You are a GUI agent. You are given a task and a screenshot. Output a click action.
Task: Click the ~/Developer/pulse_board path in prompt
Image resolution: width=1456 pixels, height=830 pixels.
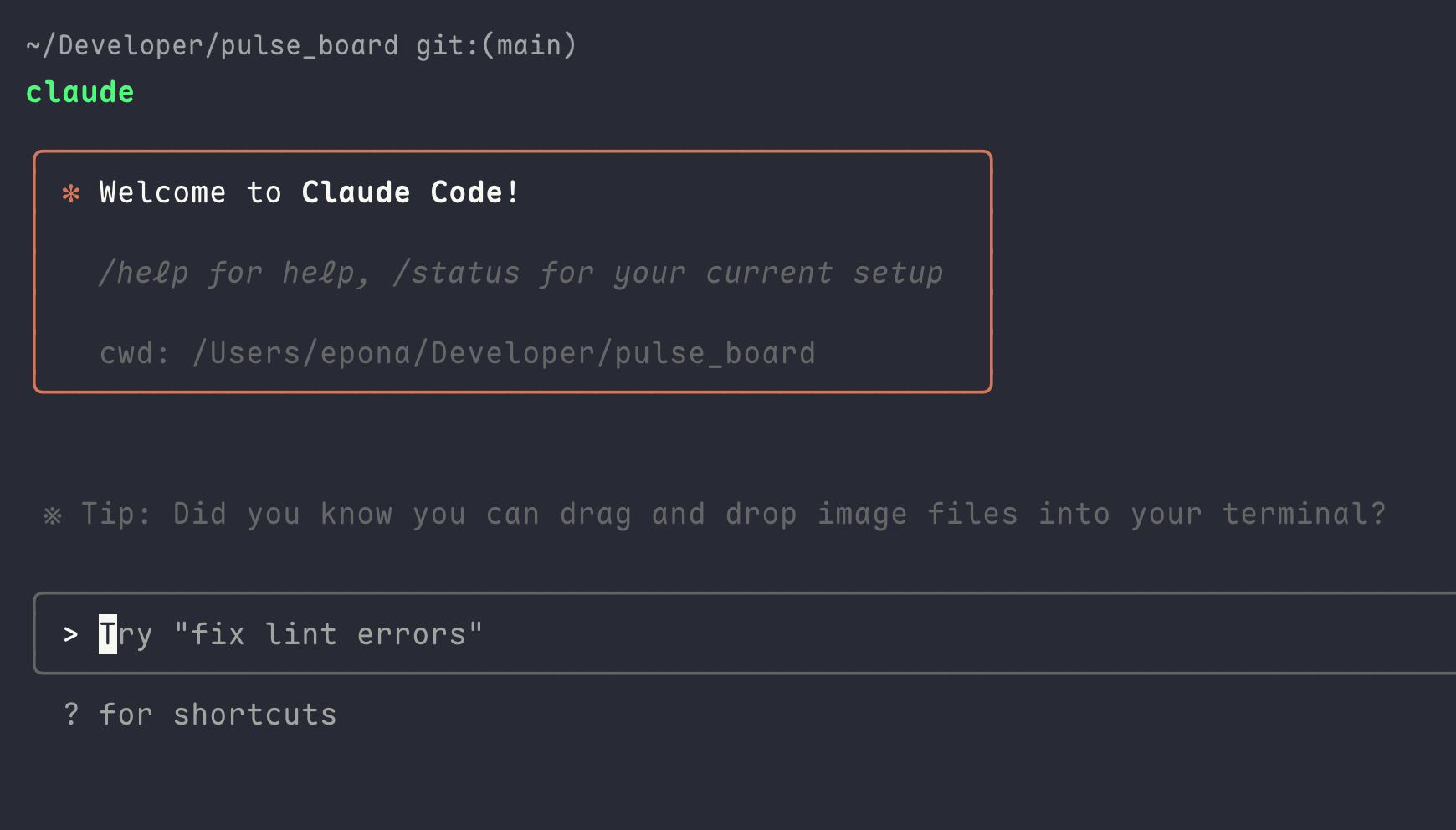coord(212,45)
